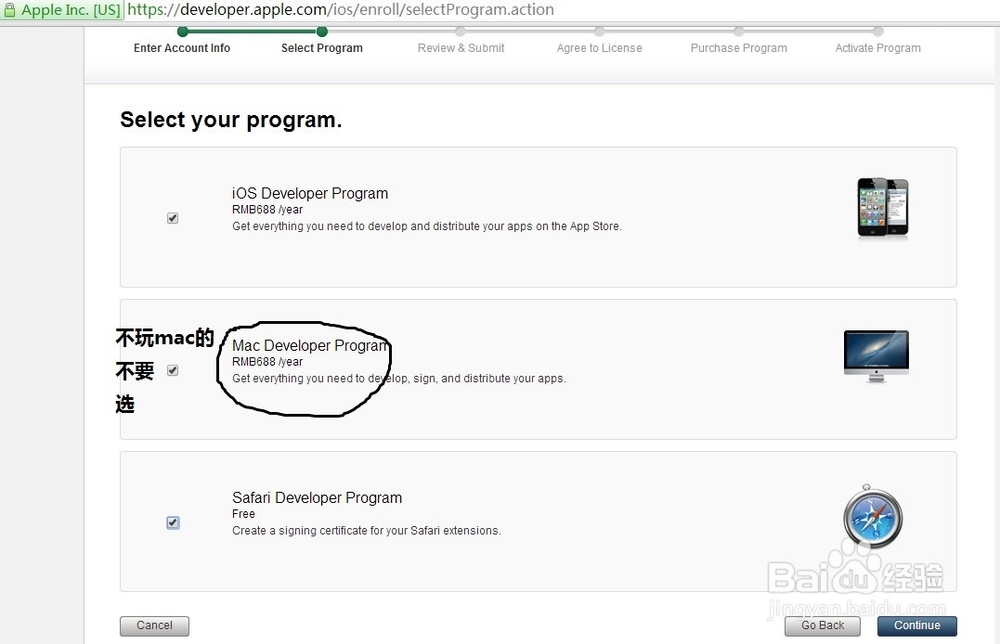The height and width of the screenshot is (644, 1000).
Task: Go to Enter Account Info step
Action: (x=182, y=48)
